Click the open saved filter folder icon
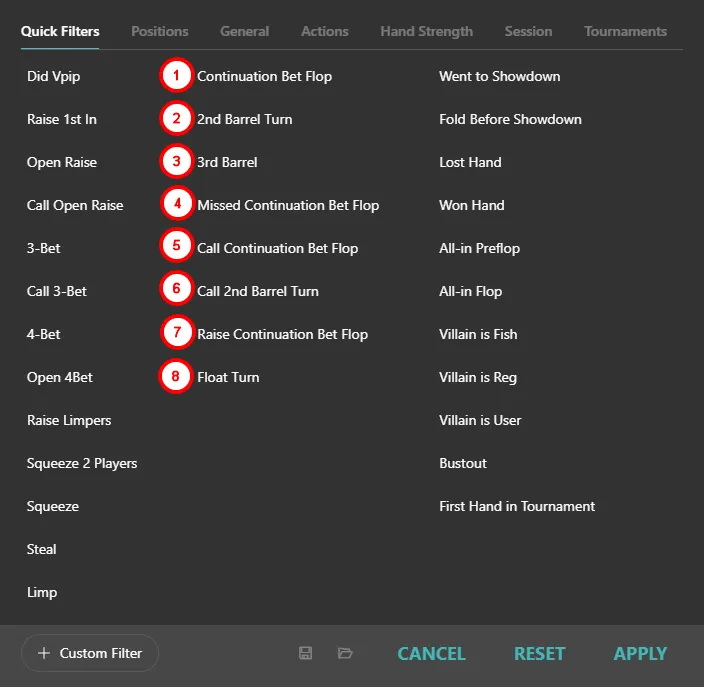Viewport: 704px width, 687px height. coord(345,653)
